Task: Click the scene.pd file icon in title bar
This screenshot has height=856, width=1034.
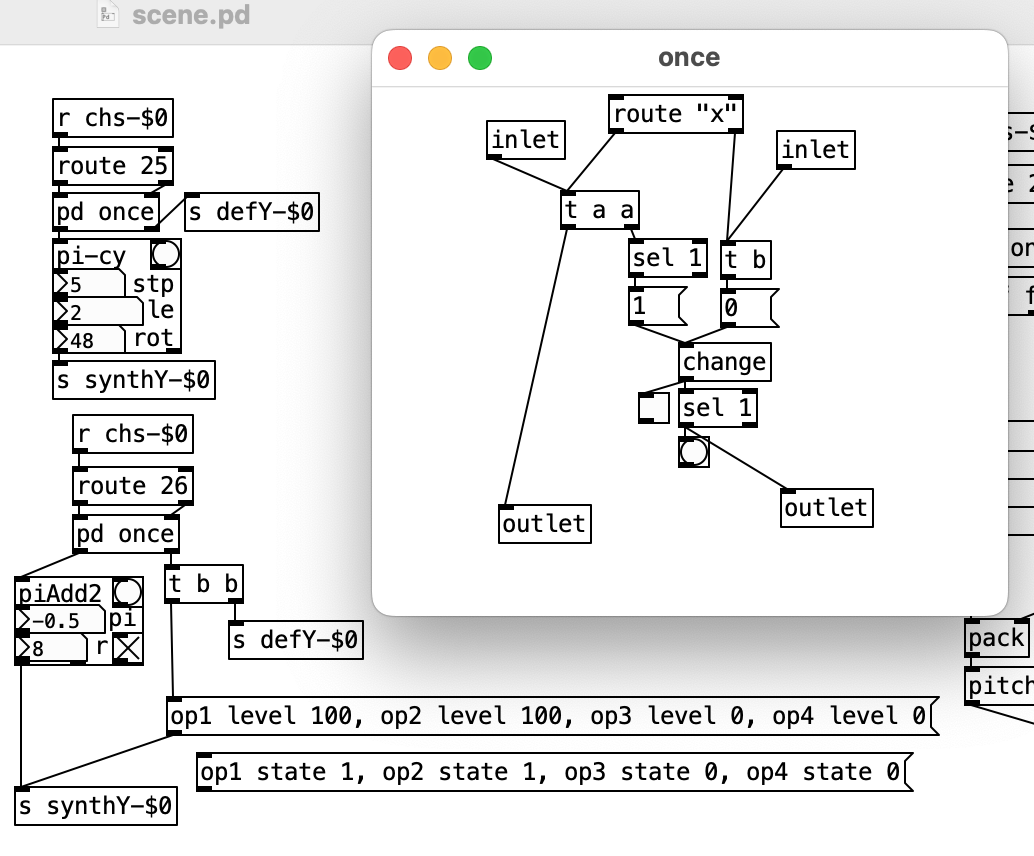Action: point(108,15)
